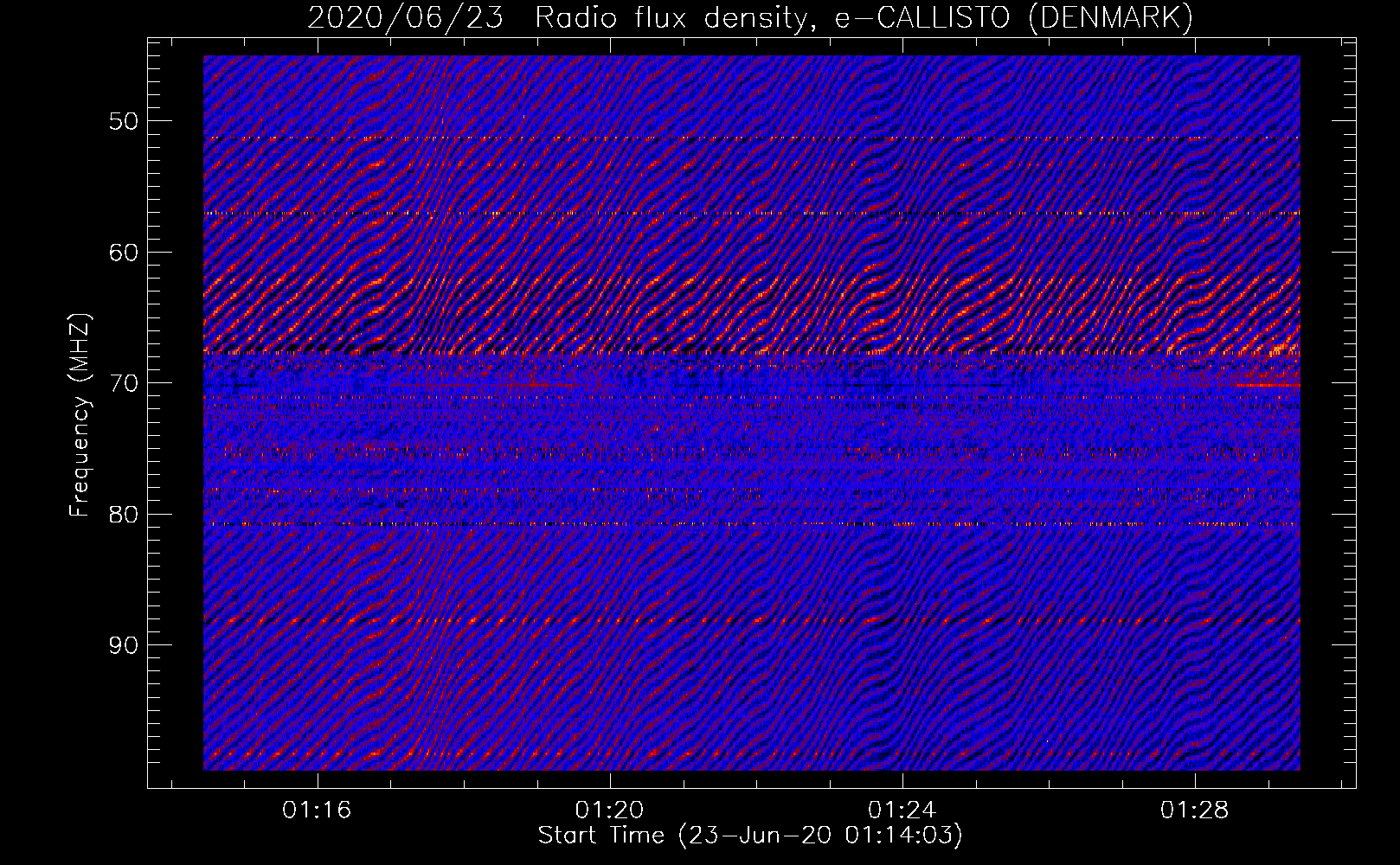Click the 60 frequency tick label
This screenshot has height=865, width=1400.
(123, 253)
